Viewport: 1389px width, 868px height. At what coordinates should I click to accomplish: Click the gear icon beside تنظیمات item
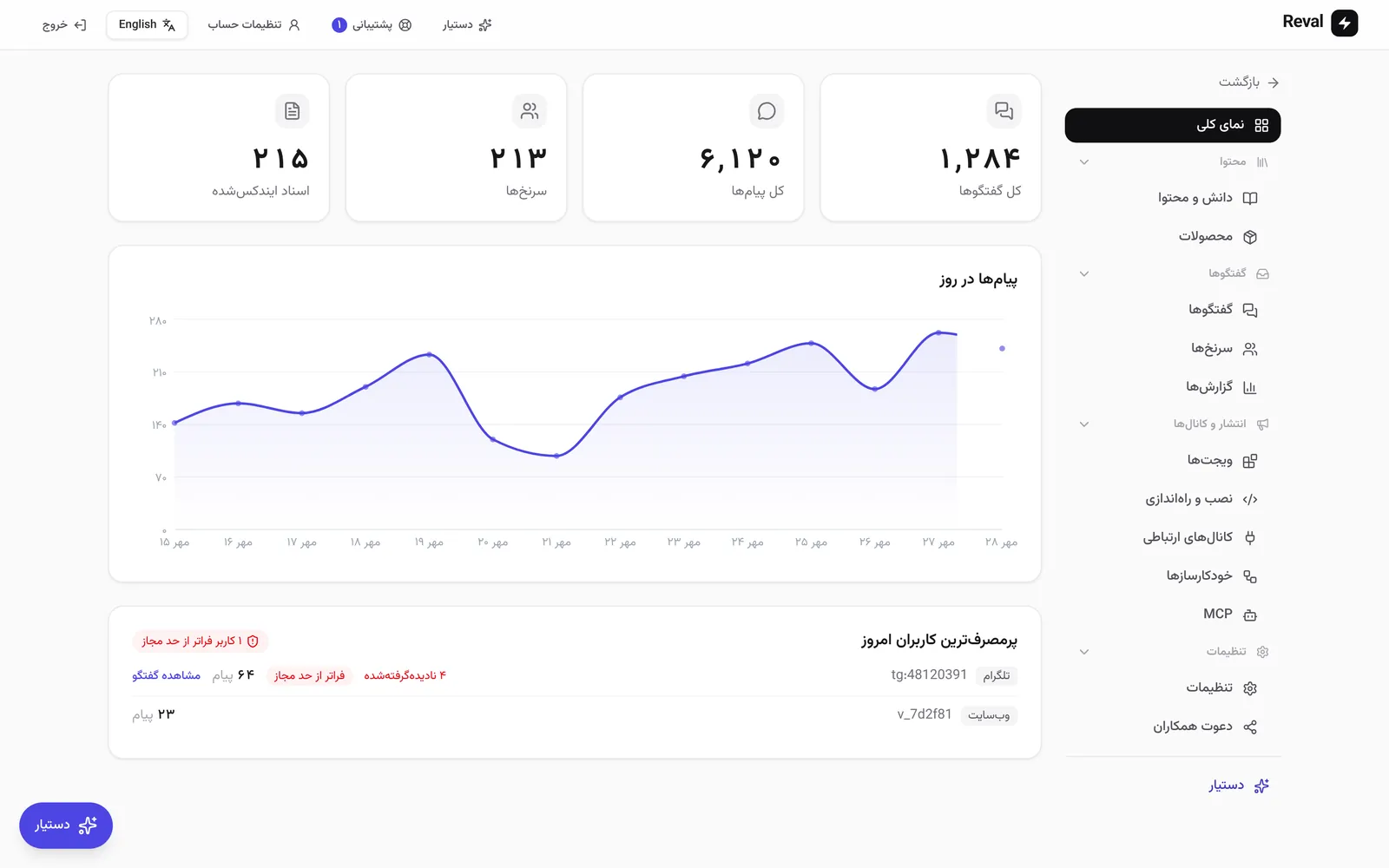point(1250,688)
